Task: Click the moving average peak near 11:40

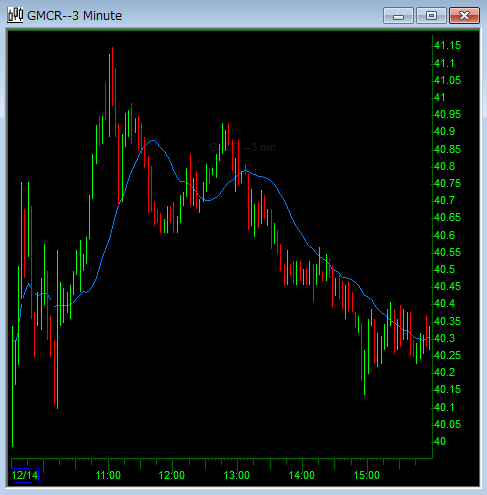Action: pyautogui.click(x=153, y=140)
